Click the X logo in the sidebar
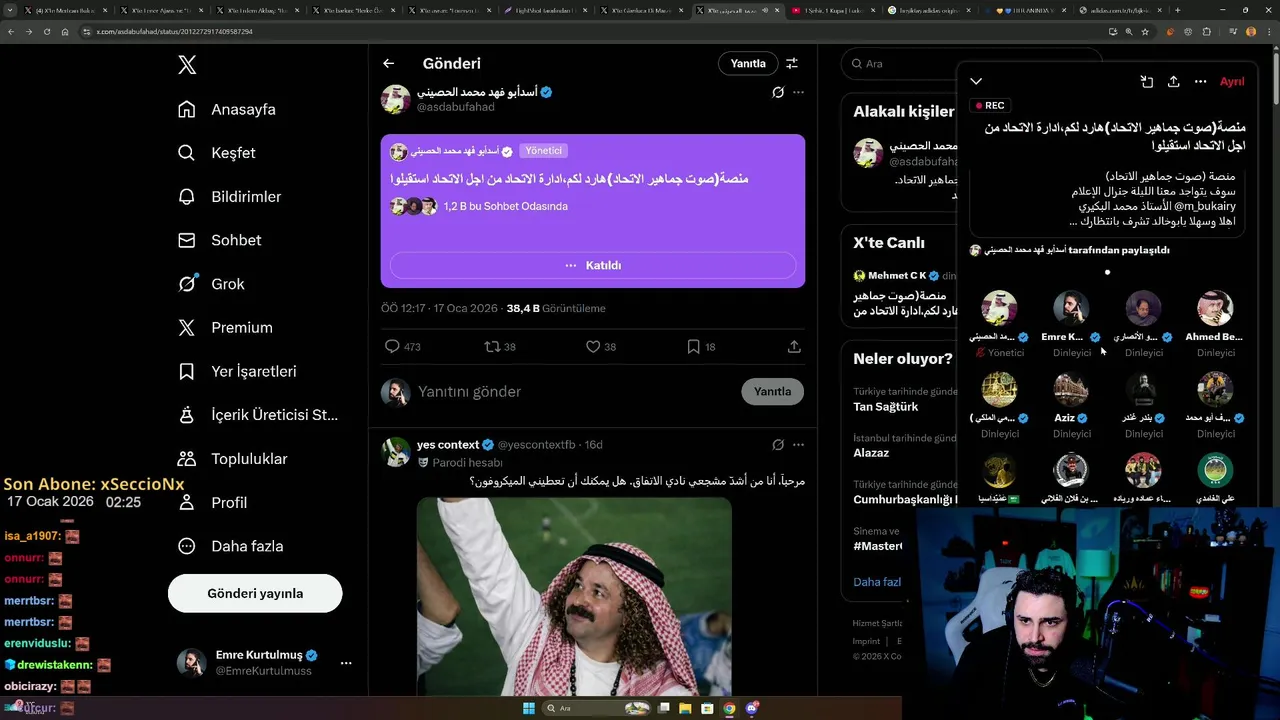The width and height of the screenshot is (1280, 720). coord(187,66)
